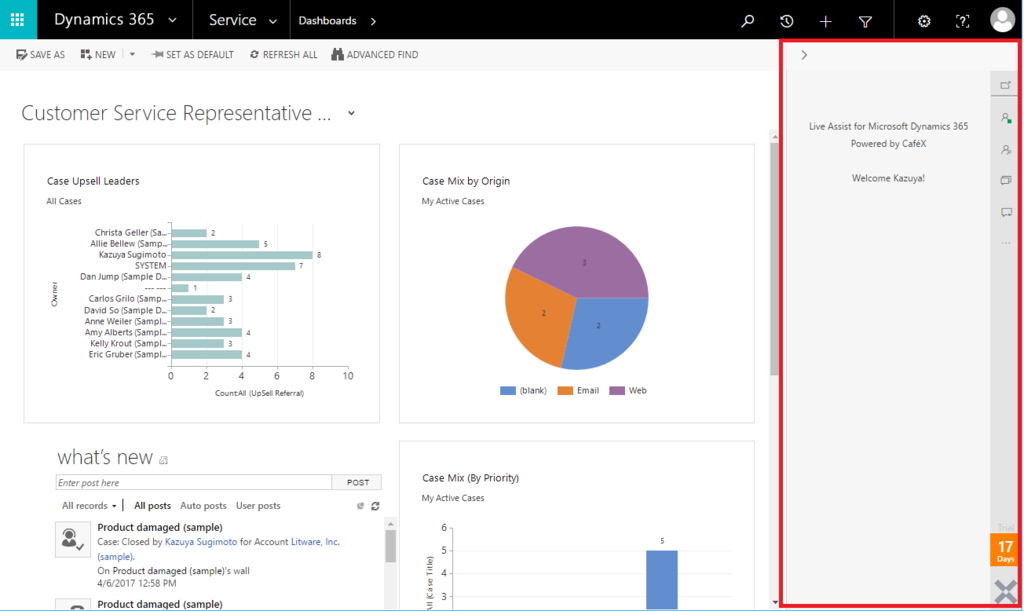Focus the Enter post here field

tap(193, 482)
